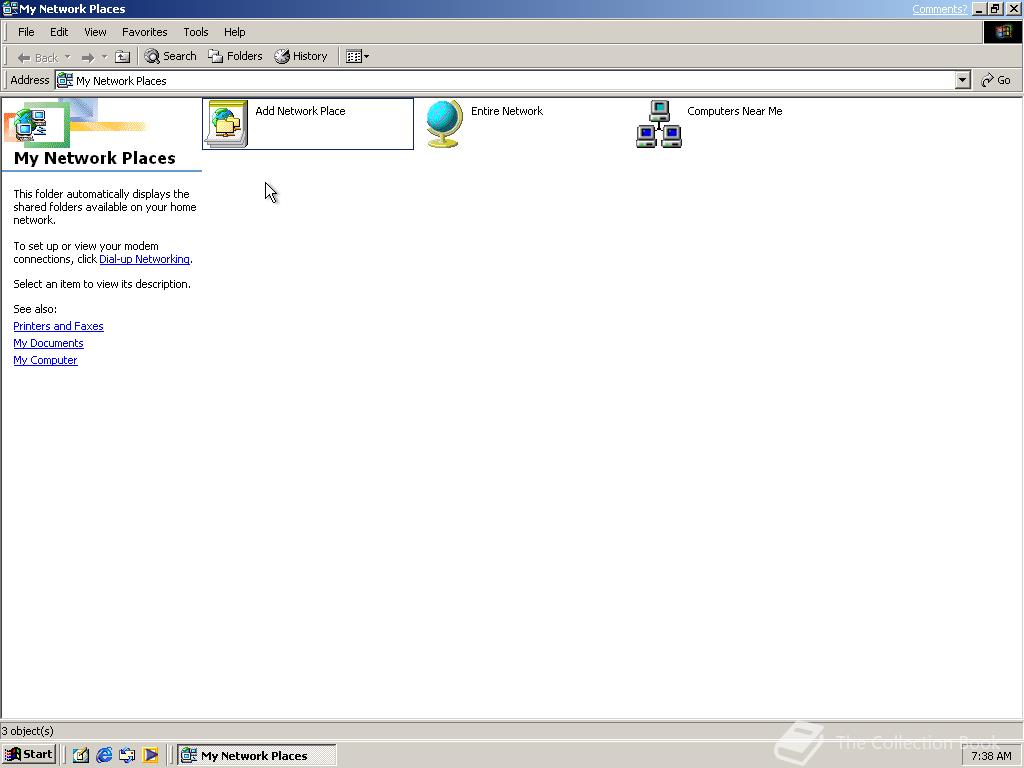Follow the Dial-up Networking link
The height and width of the screenshot is (768, 1024).
[x=144, y=259]
